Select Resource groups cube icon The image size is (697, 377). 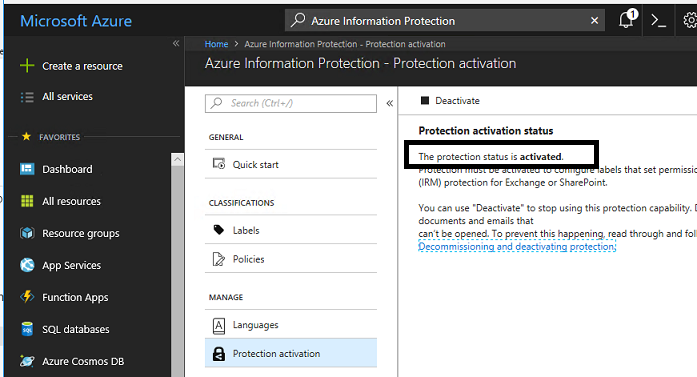click(x=27, y=233)
